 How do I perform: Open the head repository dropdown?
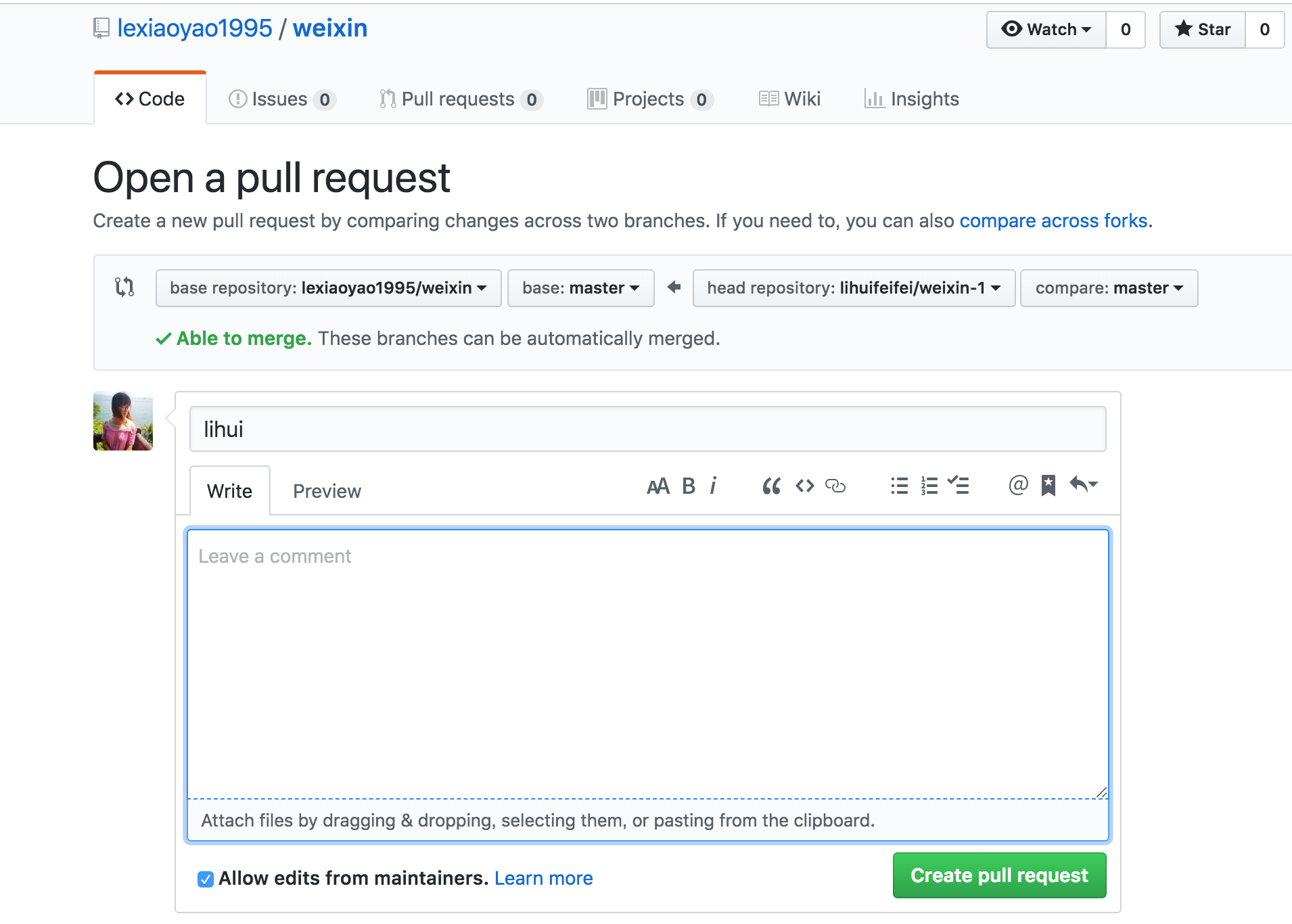coord(854,288)
